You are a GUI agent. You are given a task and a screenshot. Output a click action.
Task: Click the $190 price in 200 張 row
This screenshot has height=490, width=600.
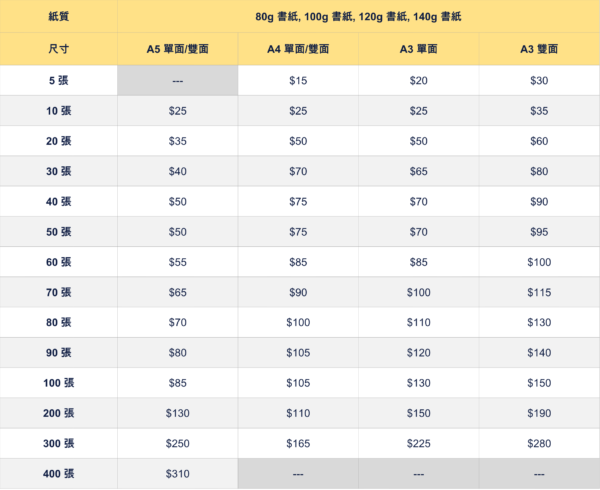tap(539, 413)
